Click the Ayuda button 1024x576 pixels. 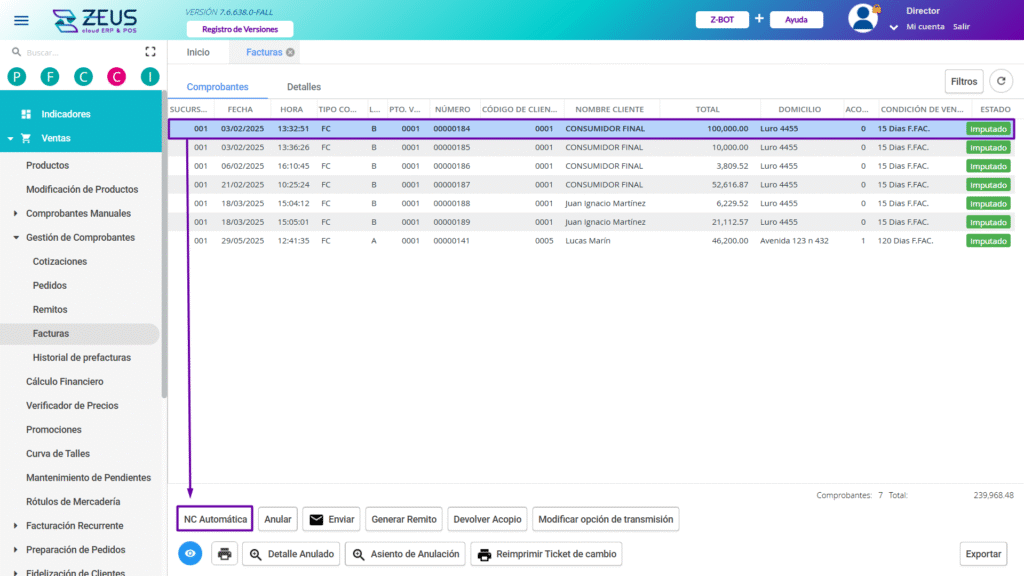(x=796, y=20)
